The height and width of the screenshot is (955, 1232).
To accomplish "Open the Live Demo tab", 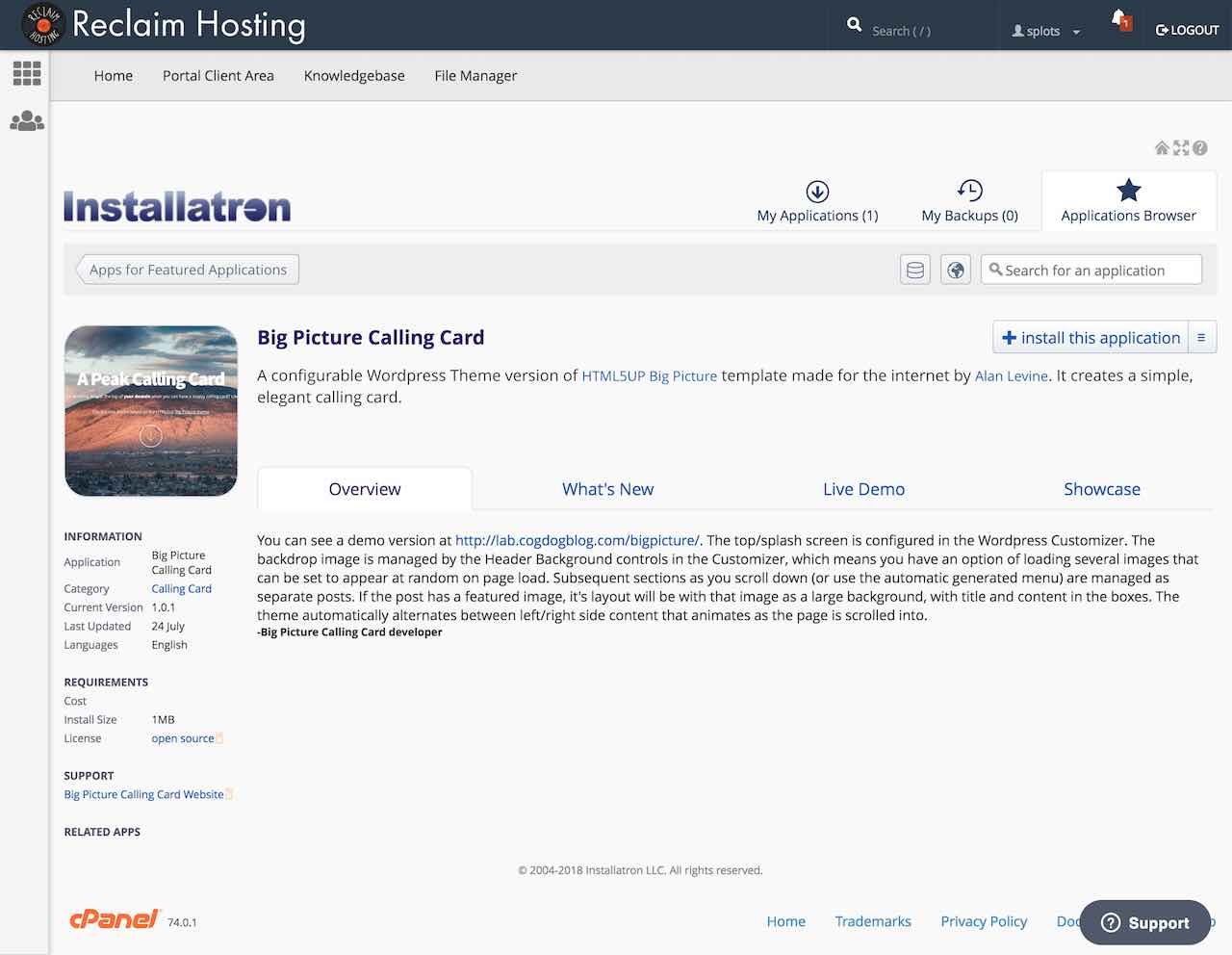I will coord(863,489).
